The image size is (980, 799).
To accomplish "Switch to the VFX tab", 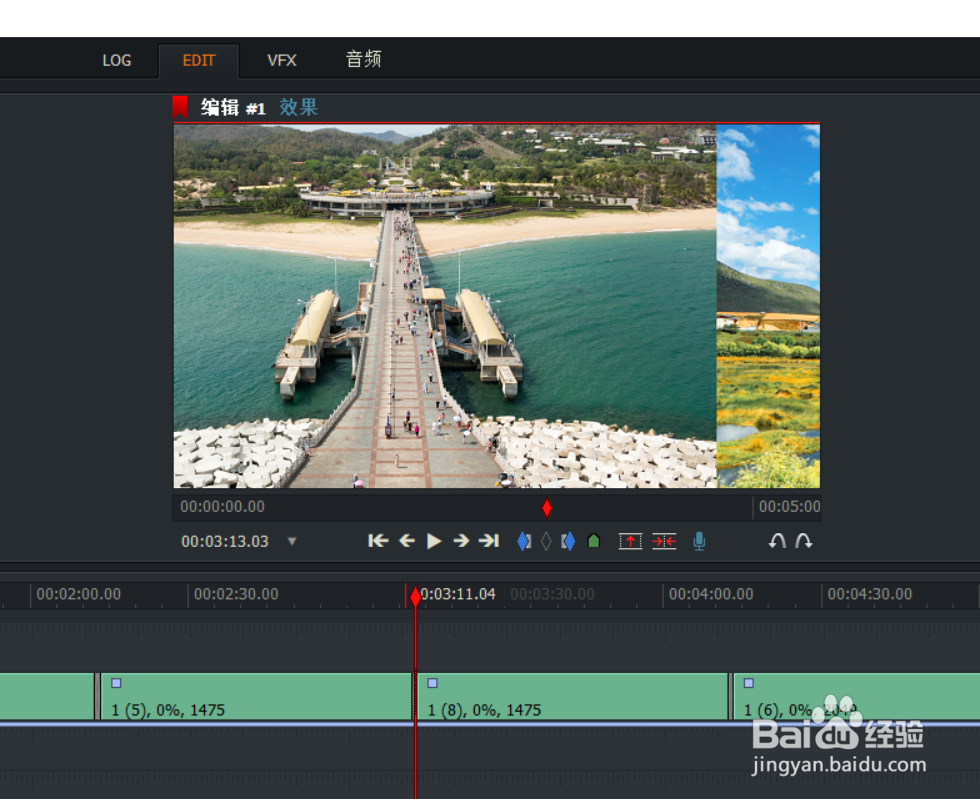I will tap(282, 60).
